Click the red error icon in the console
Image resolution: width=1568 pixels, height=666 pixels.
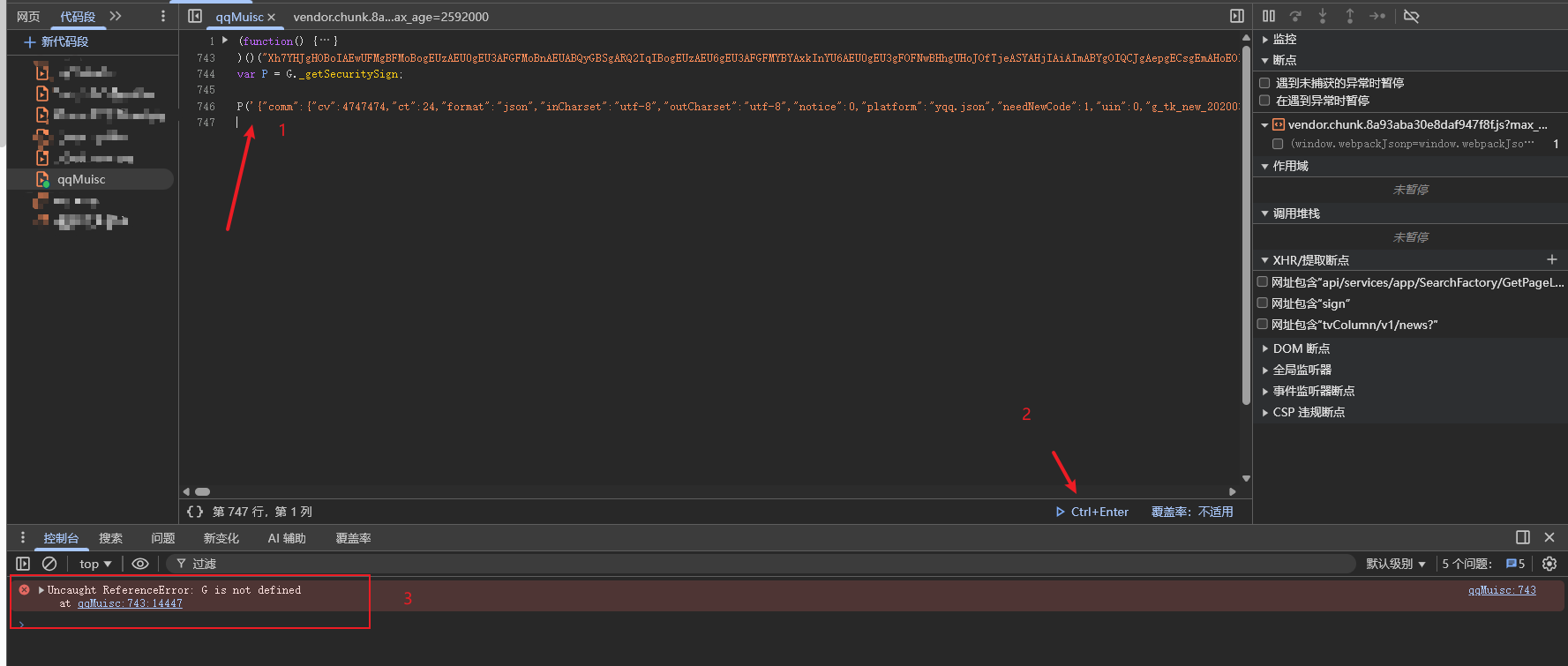click(x=25, y=590)
